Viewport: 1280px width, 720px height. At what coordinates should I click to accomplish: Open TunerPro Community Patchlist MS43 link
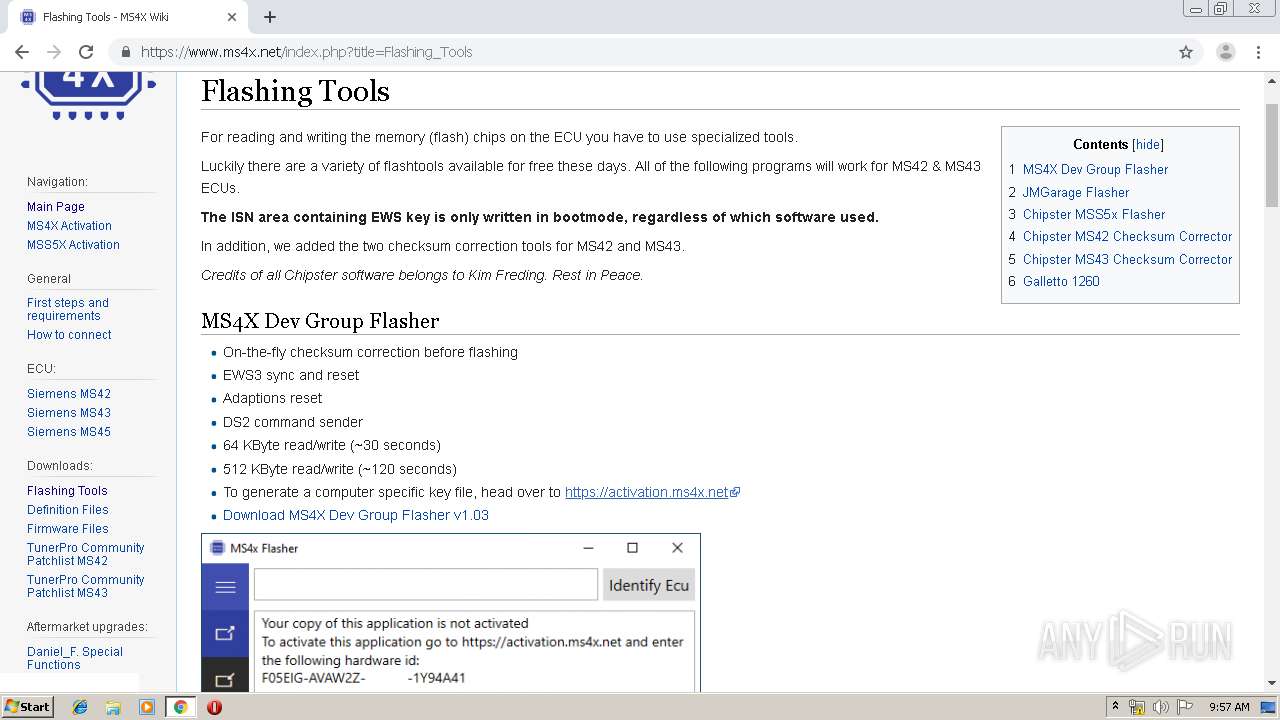(85, 586)
